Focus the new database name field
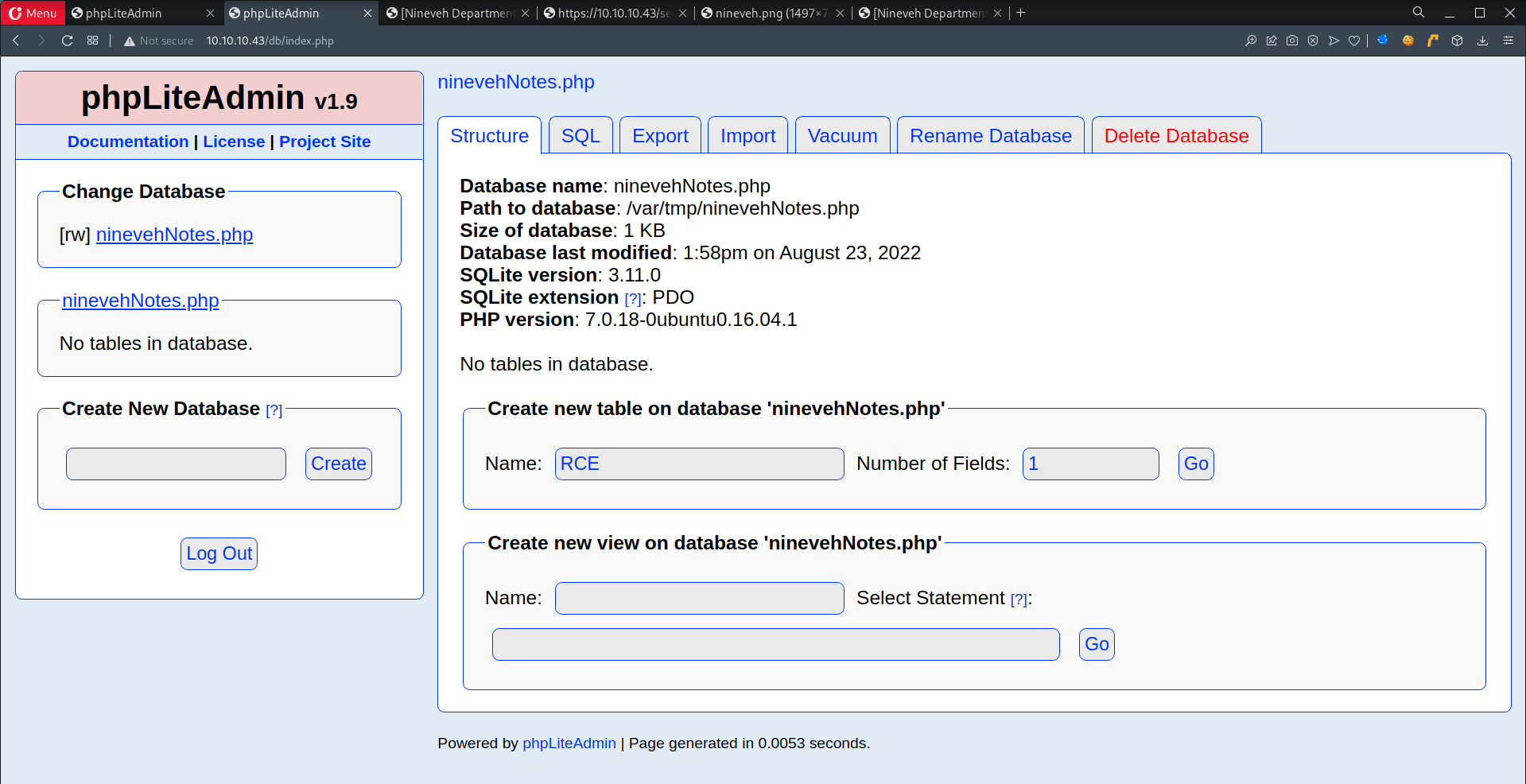This screenshot has width=1526, height=784. 176,464
